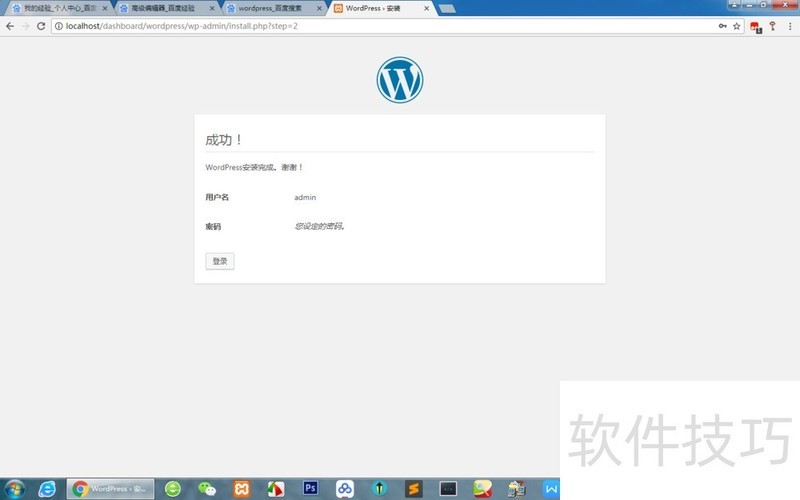Click the 成功！ heading
This screenshot has height=500, width=800.
(223, 139)
